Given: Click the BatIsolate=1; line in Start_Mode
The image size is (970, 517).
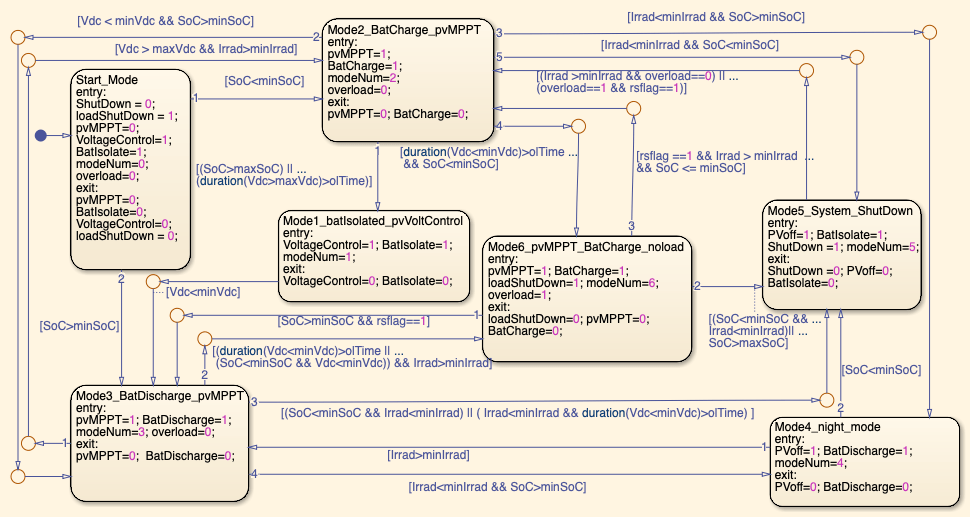Looking at the screenshot, I should click(x=111, y=152).
